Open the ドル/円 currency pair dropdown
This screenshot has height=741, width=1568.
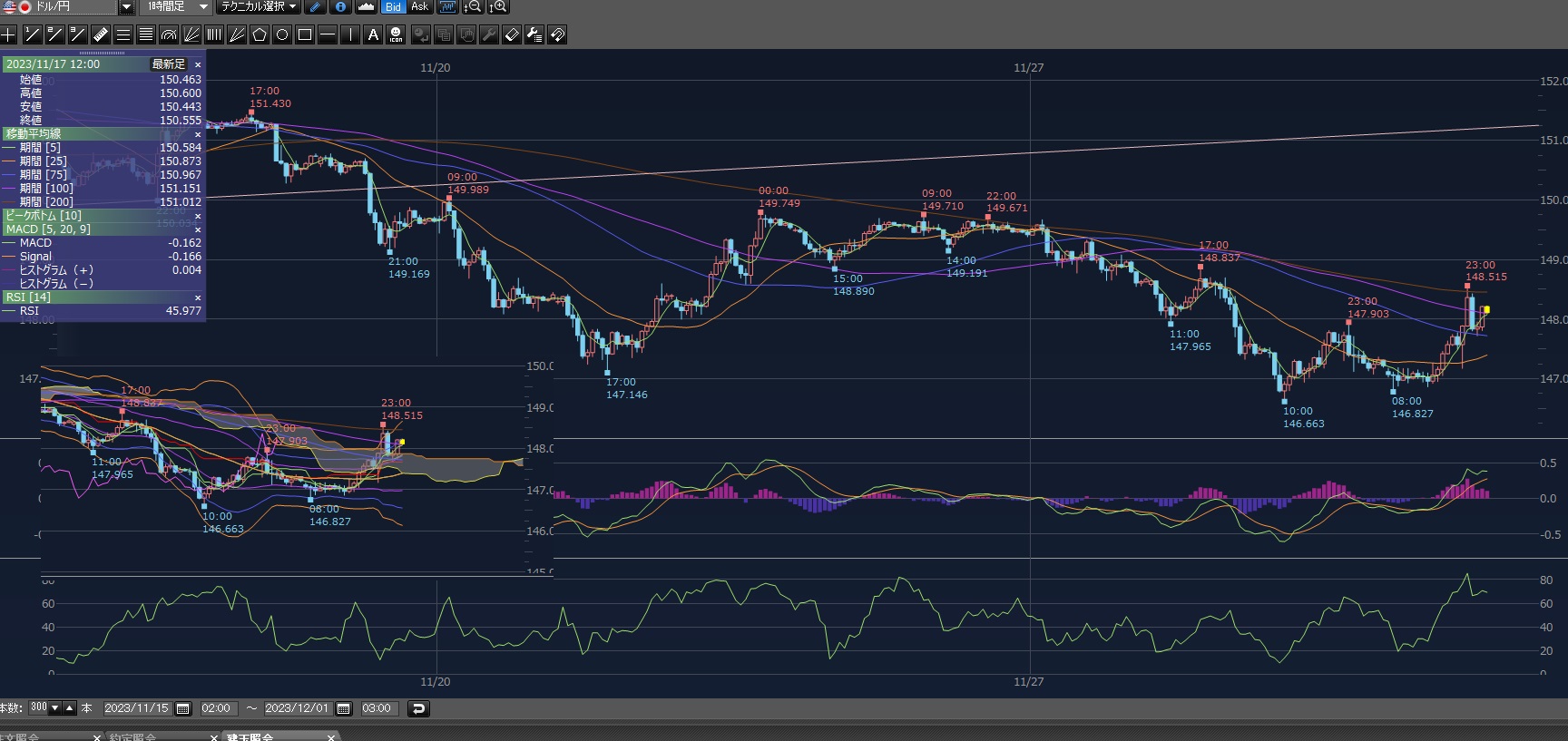click(x=127, y=7)
